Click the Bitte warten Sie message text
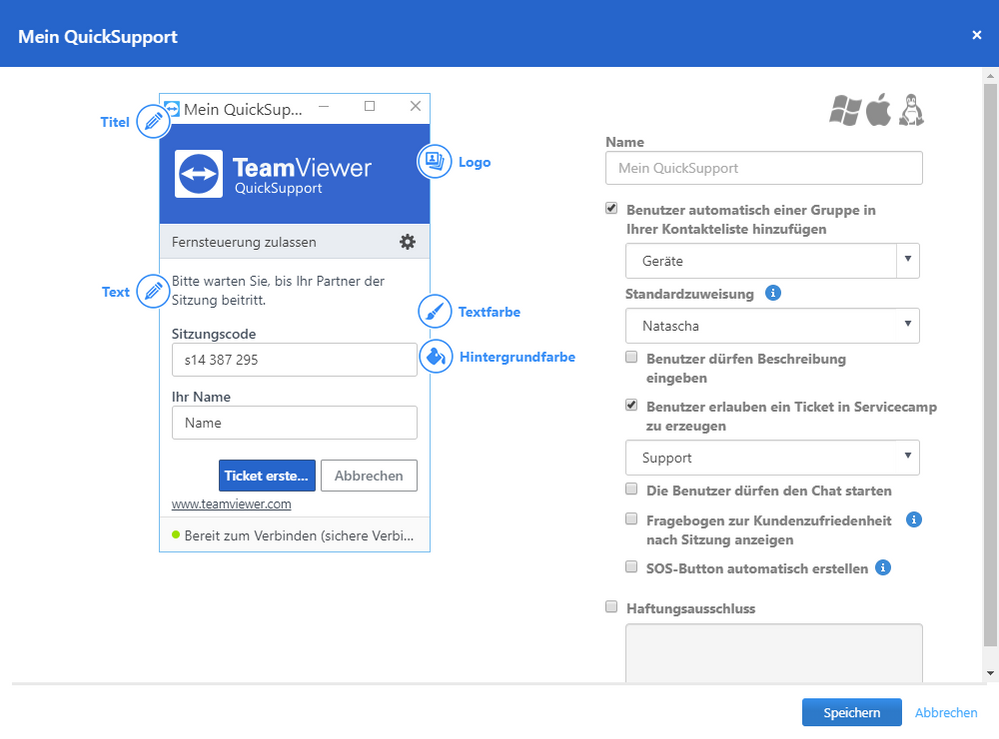This screenshot has height=739, width=999. point(278,291)
